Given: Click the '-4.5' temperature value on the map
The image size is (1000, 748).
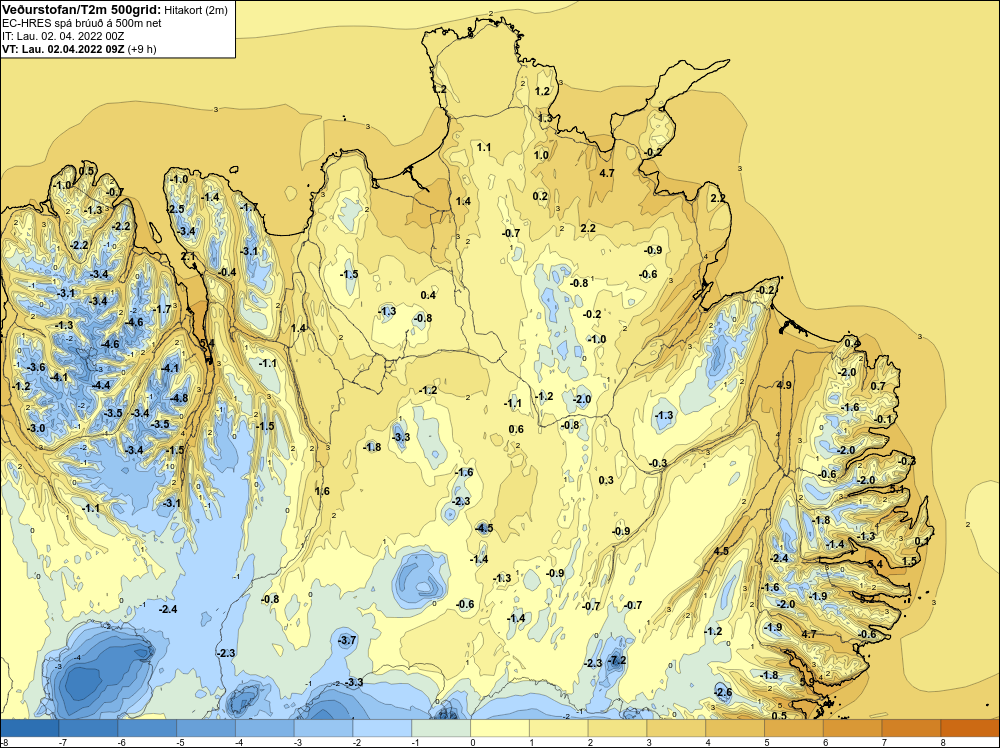Looking at the screenshot, I should click(x=484, y=528).
